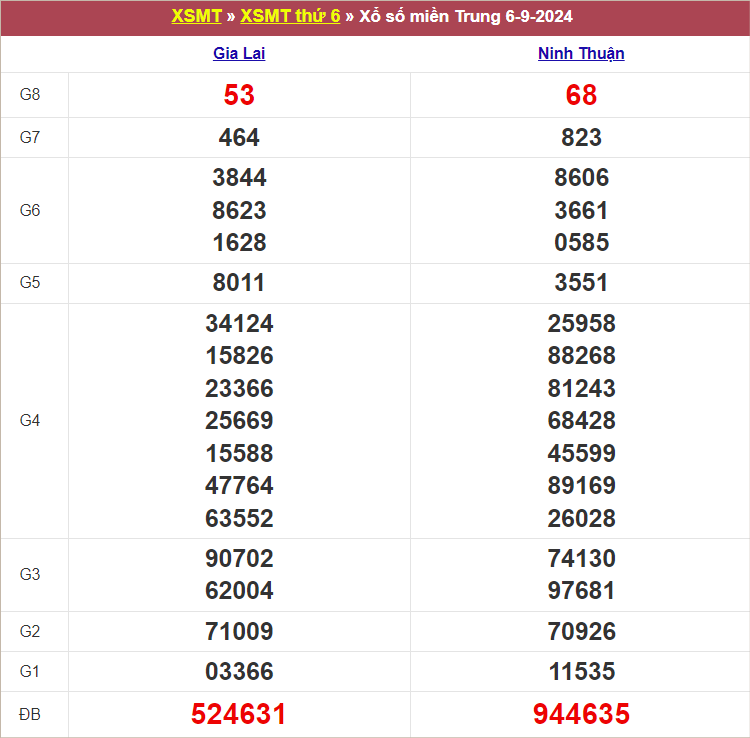The height and width of the screenshot is (738, 750).
Task: Select Ninh Thuận G4 number 81243
Action: pyautogui.click(x=581, y=388)
